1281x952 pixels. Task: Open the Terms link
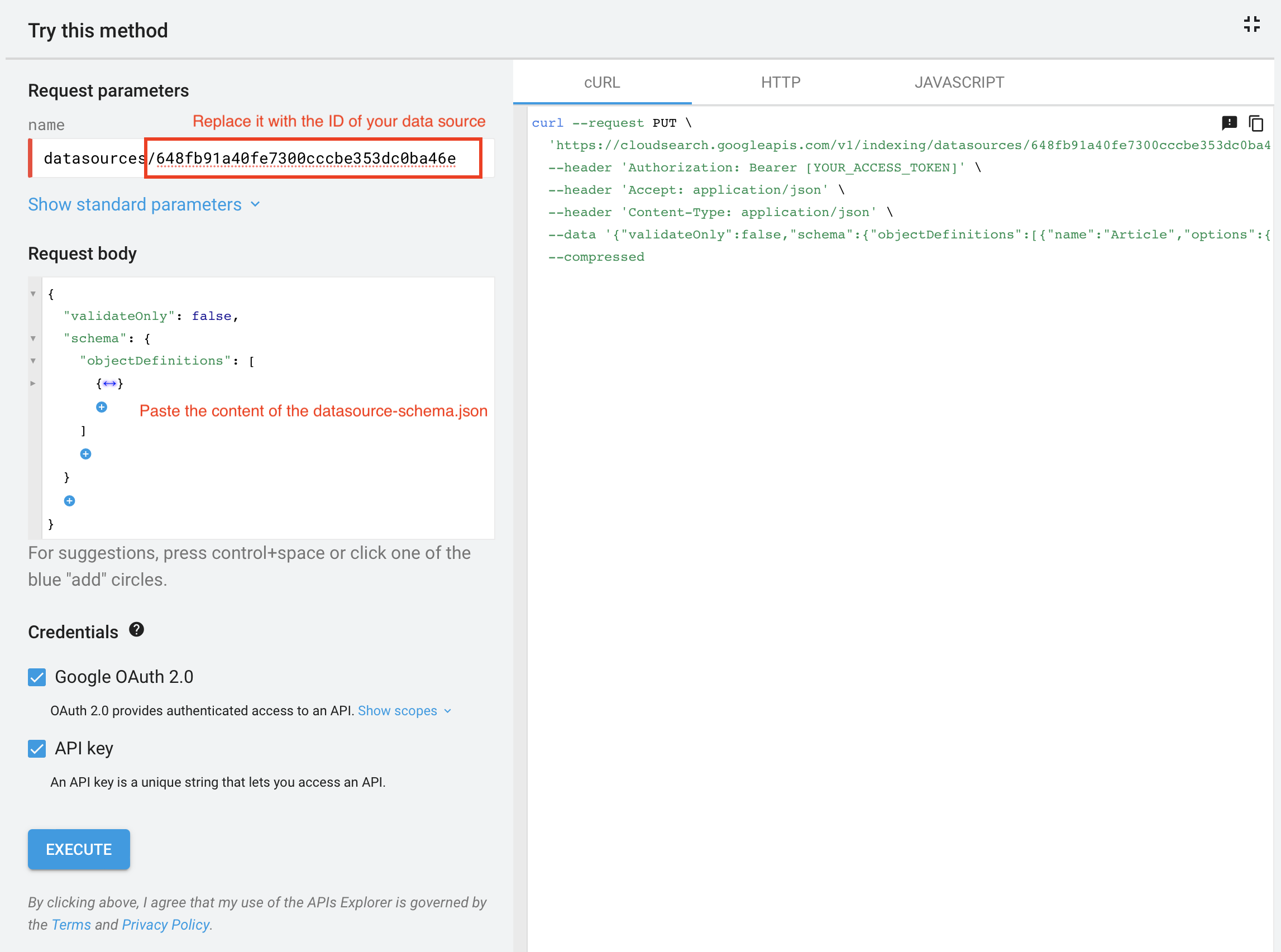point(71,924)
